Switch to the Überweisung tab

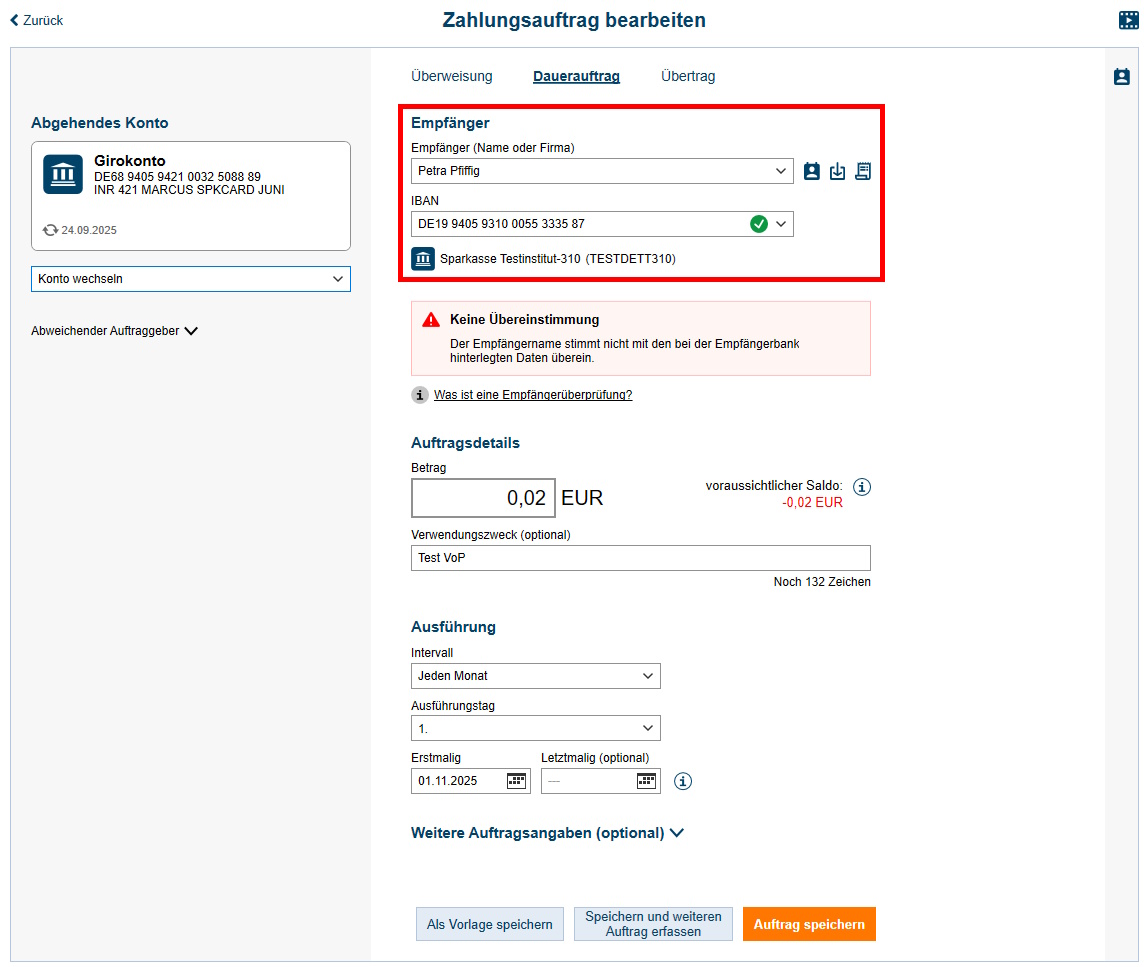click(x=452, y=76)
